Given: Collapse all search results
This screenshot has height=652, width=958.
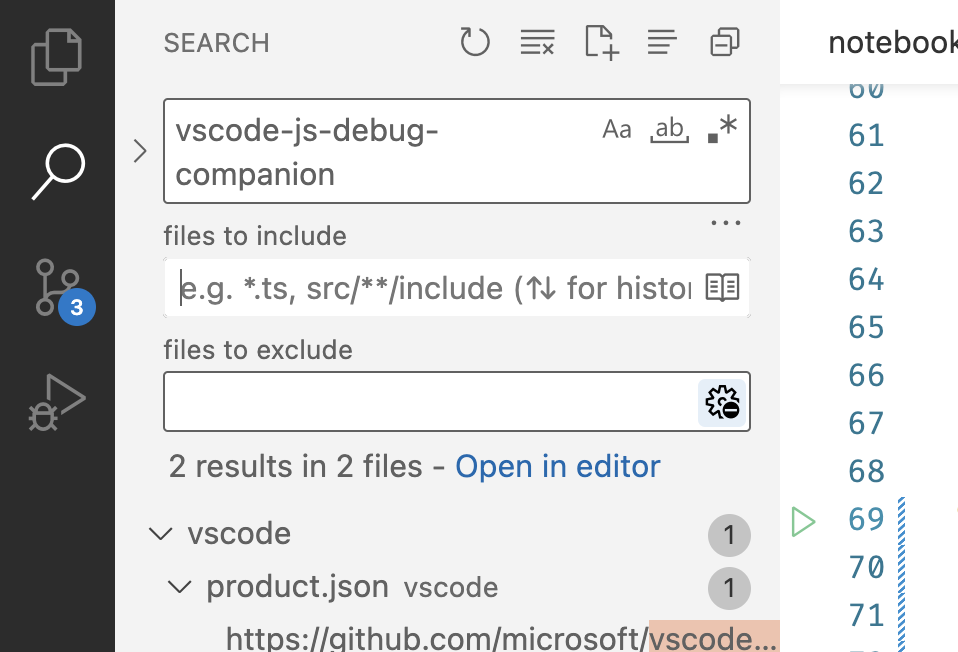Looking at the screenshot, I should point(723,42).
